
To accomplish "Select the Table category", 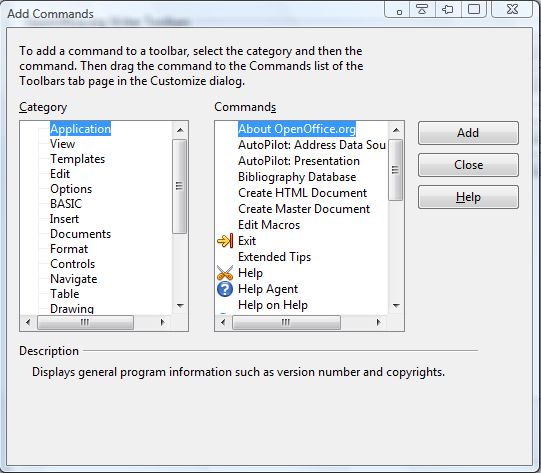I will (x=65, y=294).
